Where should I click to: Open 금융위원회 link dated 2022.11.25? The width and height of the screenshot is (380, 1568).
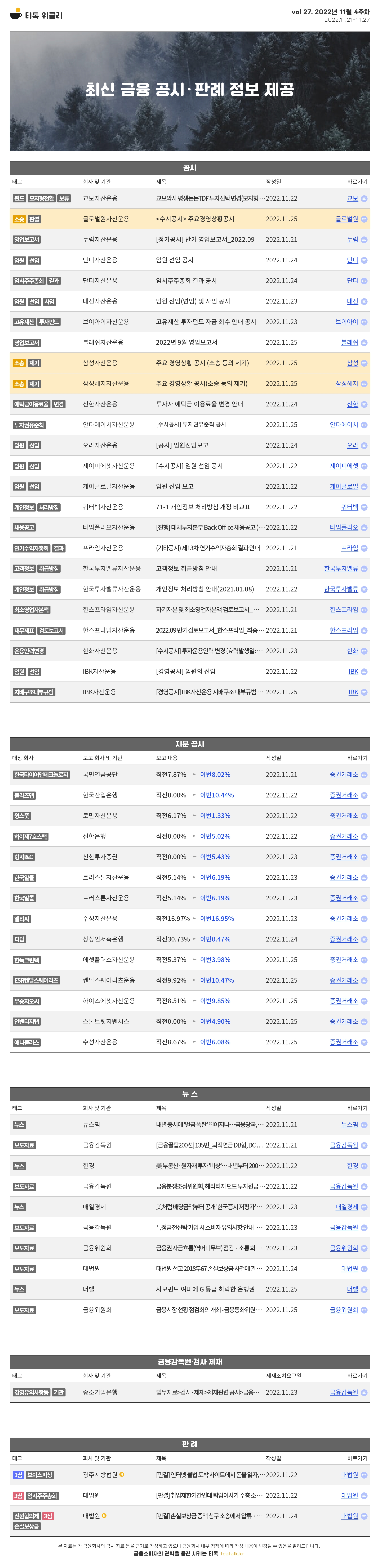tap(344, 1310)
